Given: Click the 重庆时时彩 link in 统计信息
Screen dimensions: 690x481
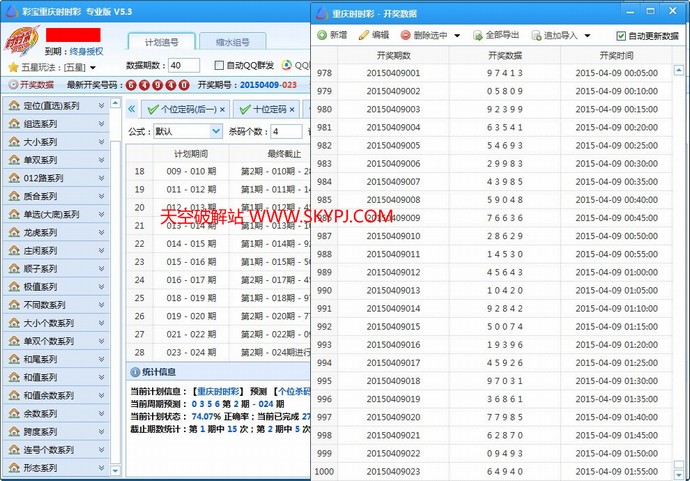Looking at the screenshot, I should (219, 391).
